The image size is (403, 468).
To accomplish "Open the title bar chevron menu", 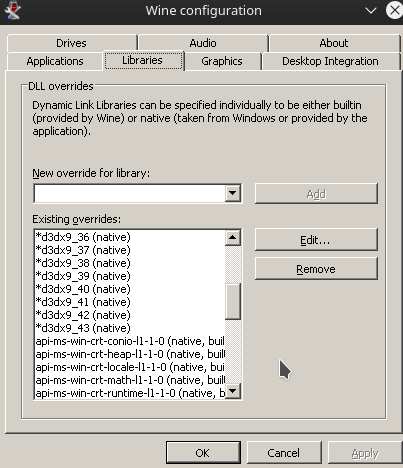I will [x=371, y=11].
